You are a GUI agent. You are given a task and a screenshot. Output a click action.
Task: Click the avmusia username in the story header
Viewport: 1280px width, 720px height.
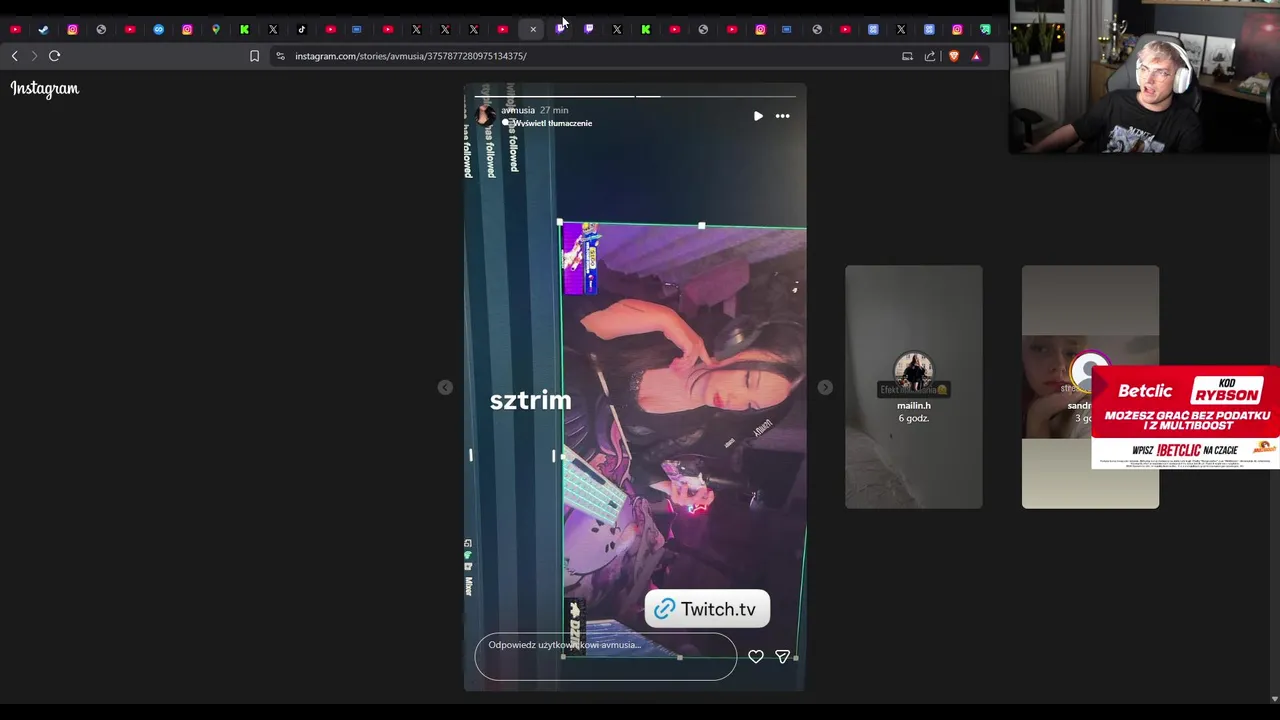click(518, 110)
